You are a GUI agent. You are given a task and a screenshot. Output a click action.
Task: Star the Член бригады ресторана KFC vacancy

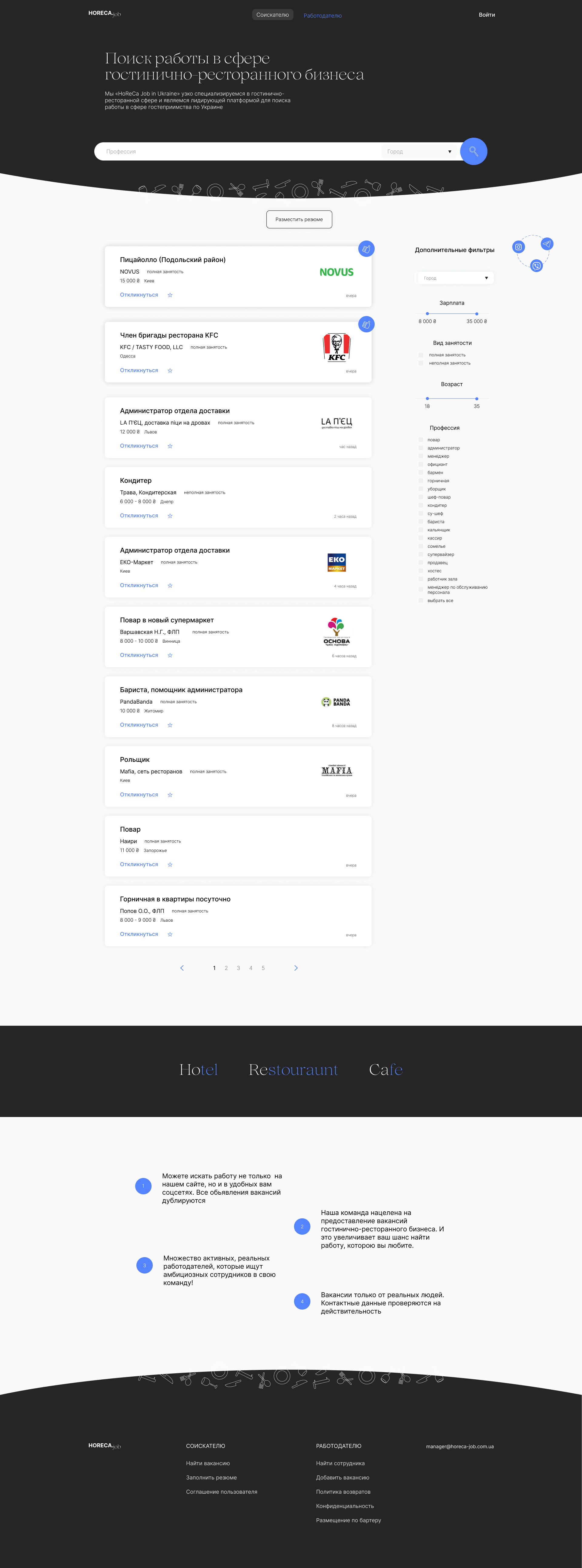170,370
